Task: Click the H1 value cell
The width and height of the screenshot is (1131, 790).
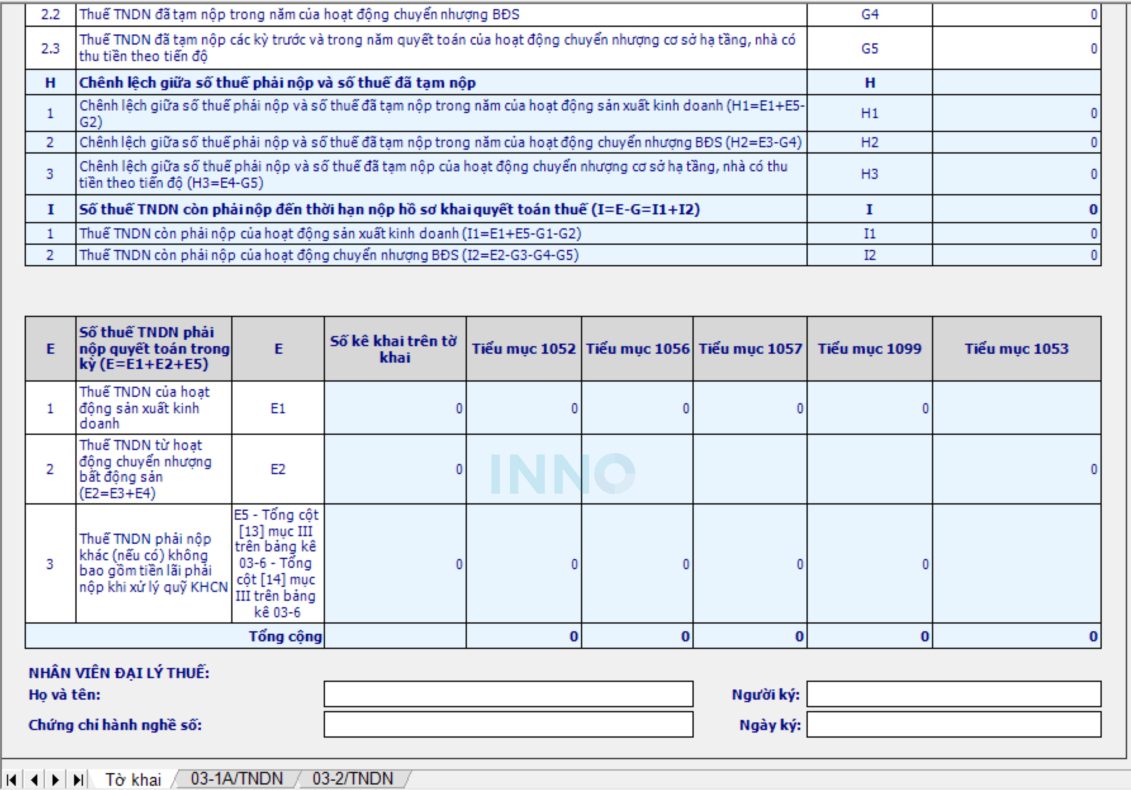Action: (1016, 113)
